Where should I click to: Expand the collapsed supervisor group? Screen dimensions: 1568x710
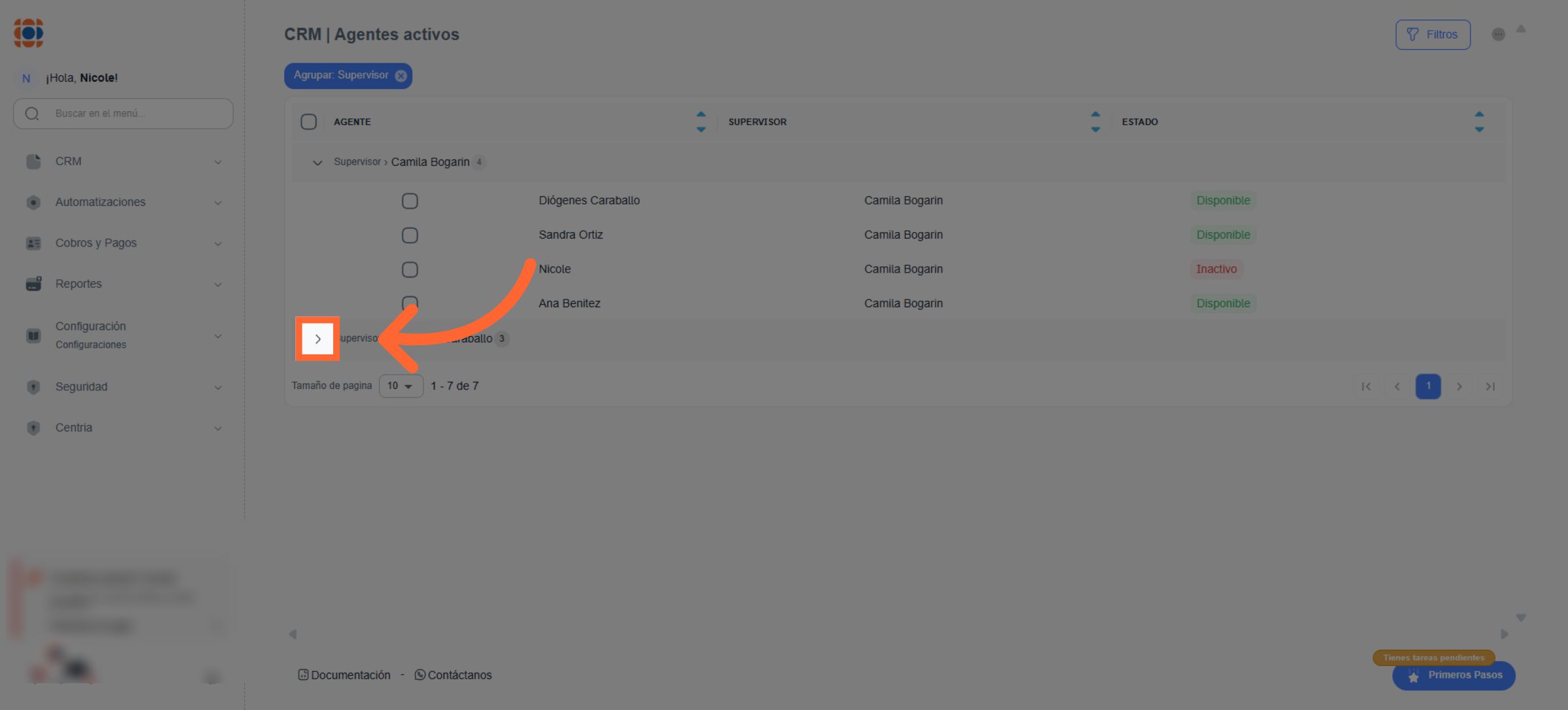point(318,339)
